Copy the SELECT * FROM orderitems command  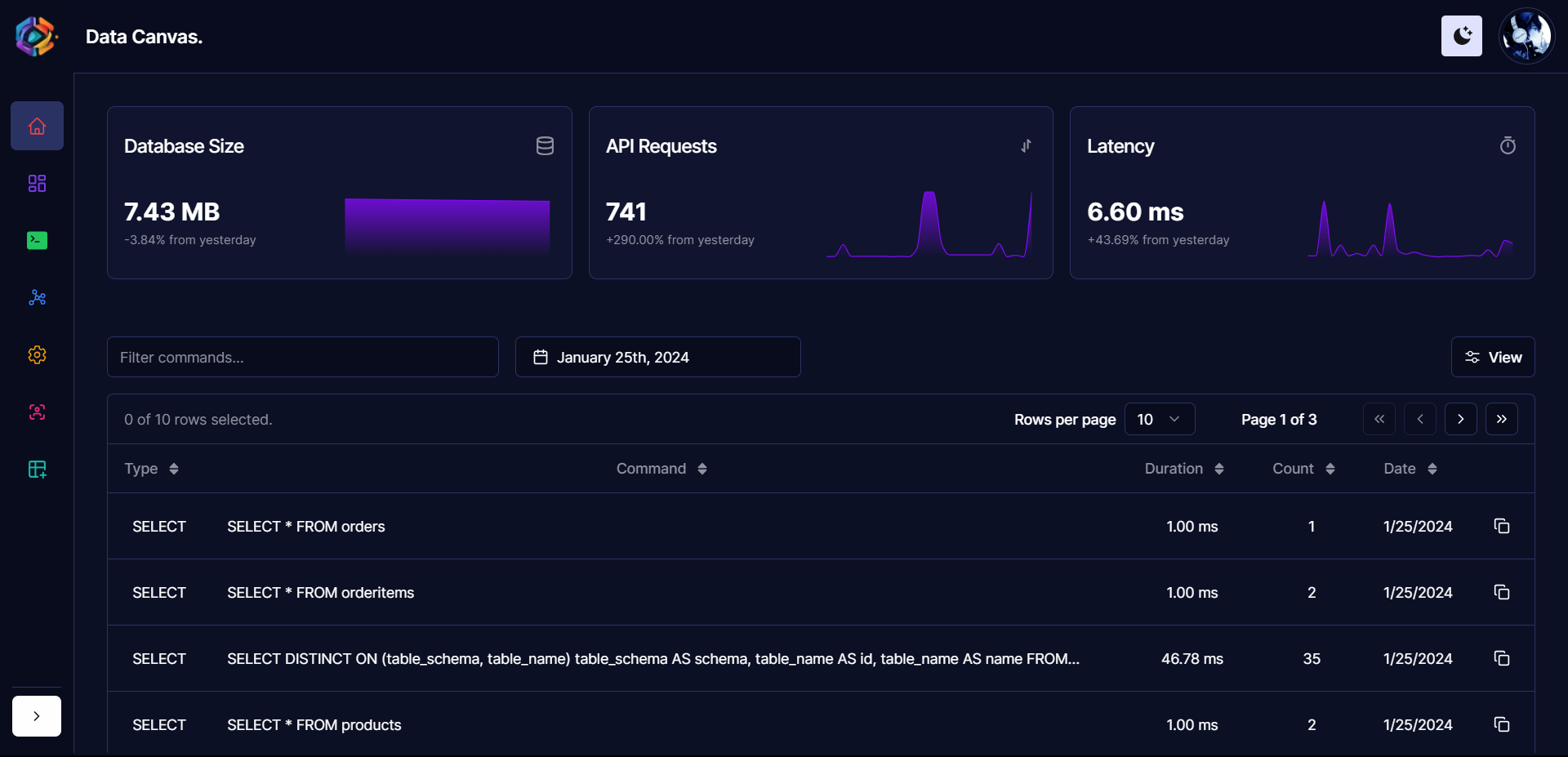(1502, 592)
